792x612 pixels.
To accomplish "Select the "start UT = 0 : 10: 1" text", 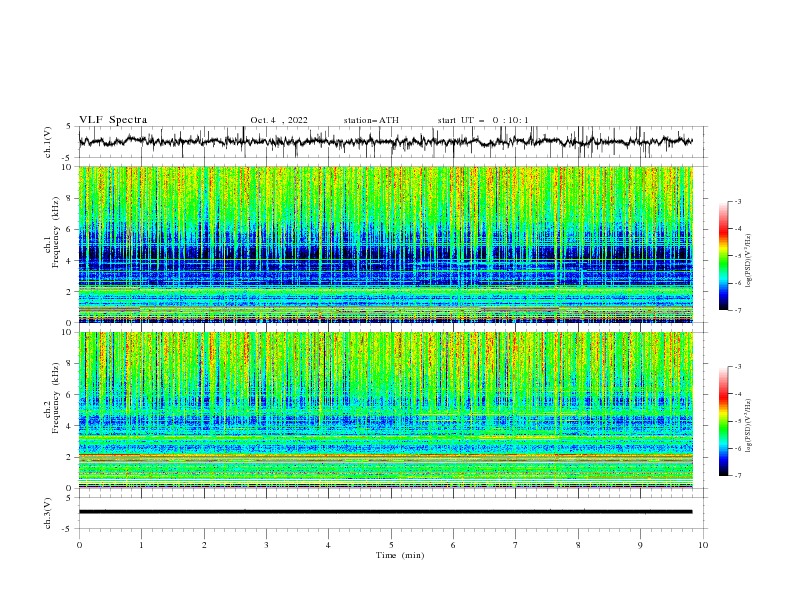I will click(483, 120).
